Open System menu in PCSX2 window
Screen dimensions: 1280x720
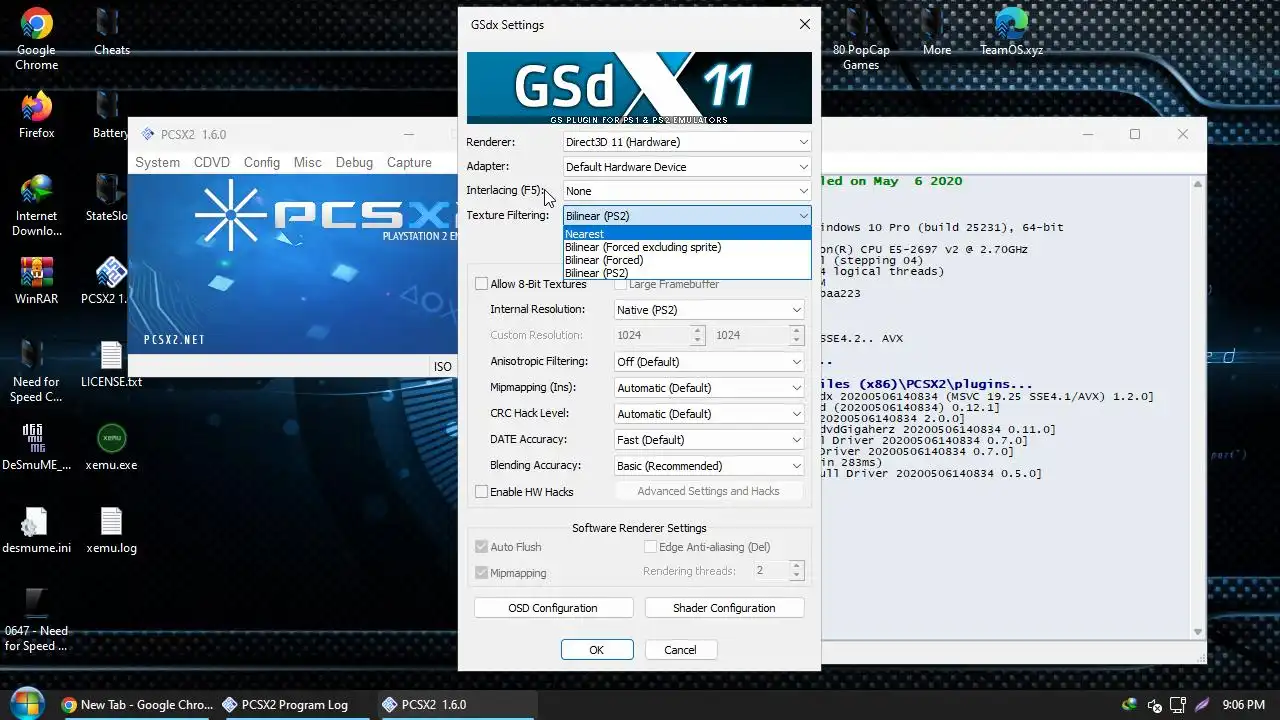click(157, 162)
